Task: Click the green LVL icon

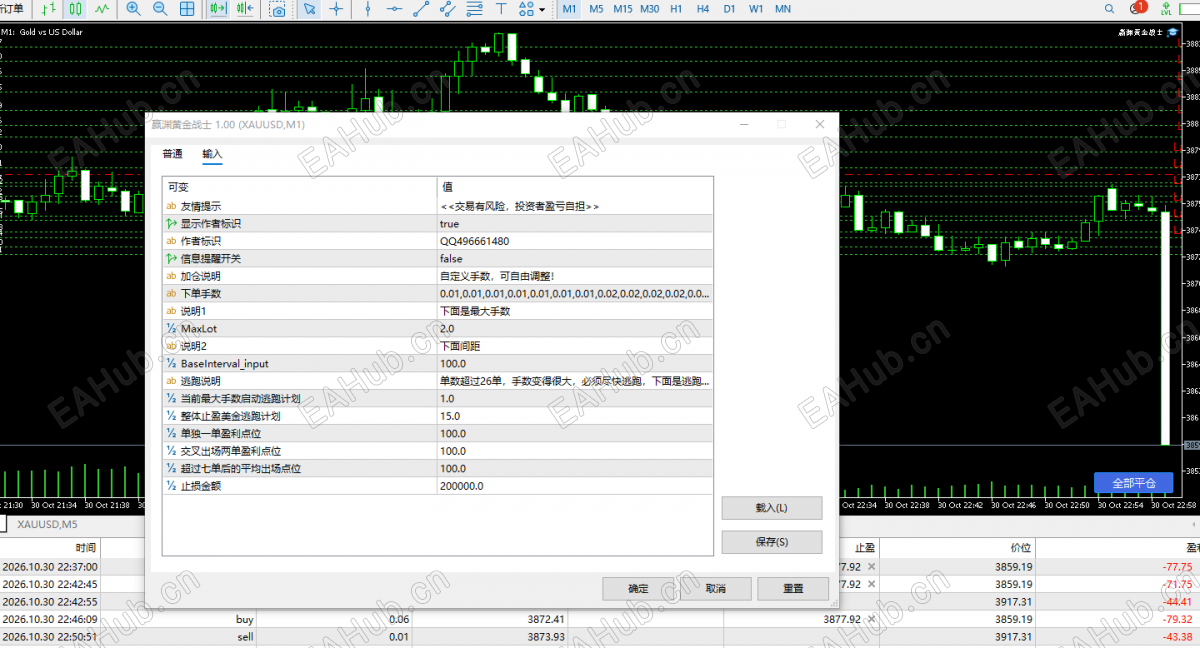Action: click(1166, 9)
